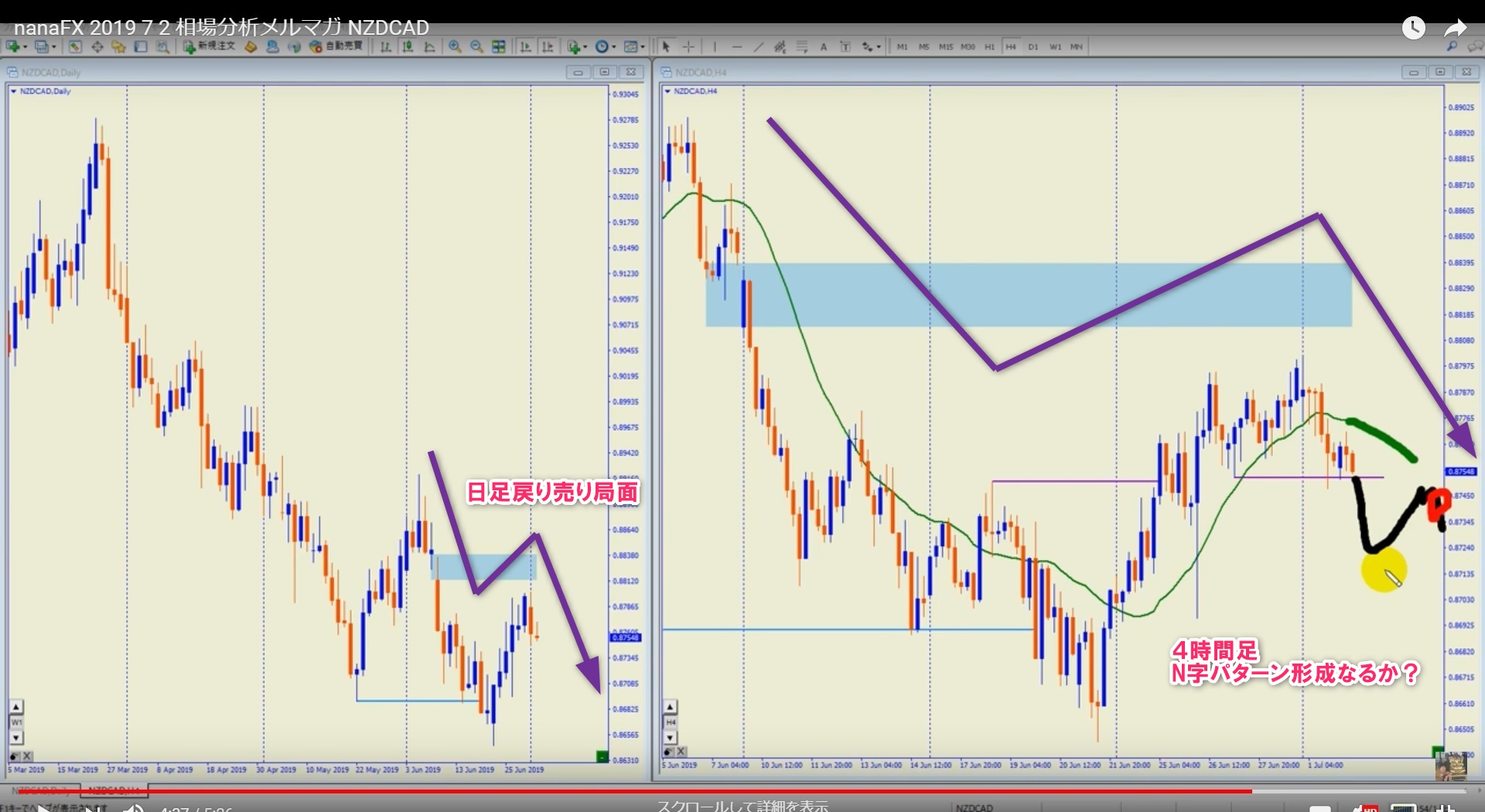Switch timeframe to M5
The width and height of the screenshot is (1485, 812).
point(924,47)
